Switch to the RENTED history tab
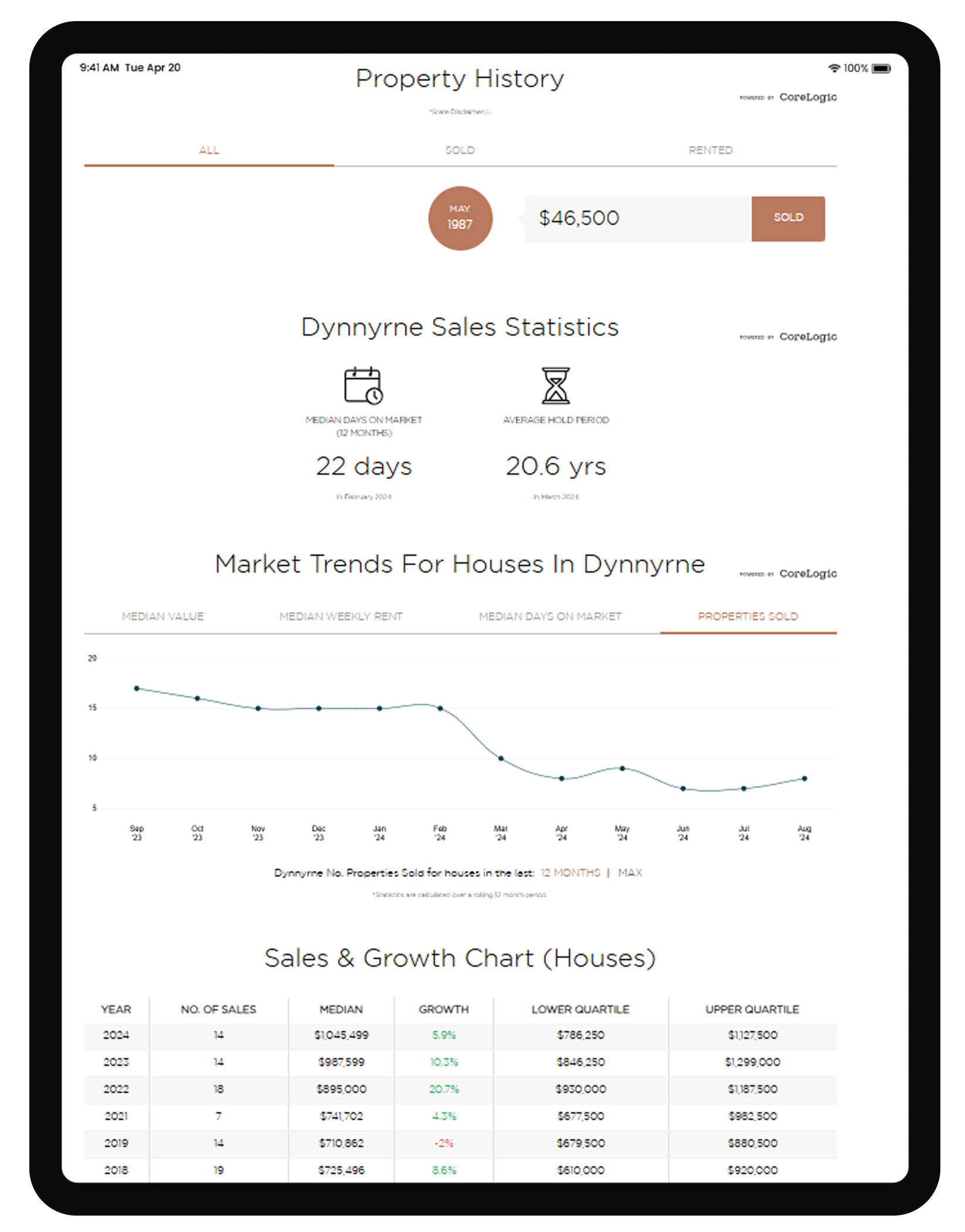 click(x=710, y=151)
